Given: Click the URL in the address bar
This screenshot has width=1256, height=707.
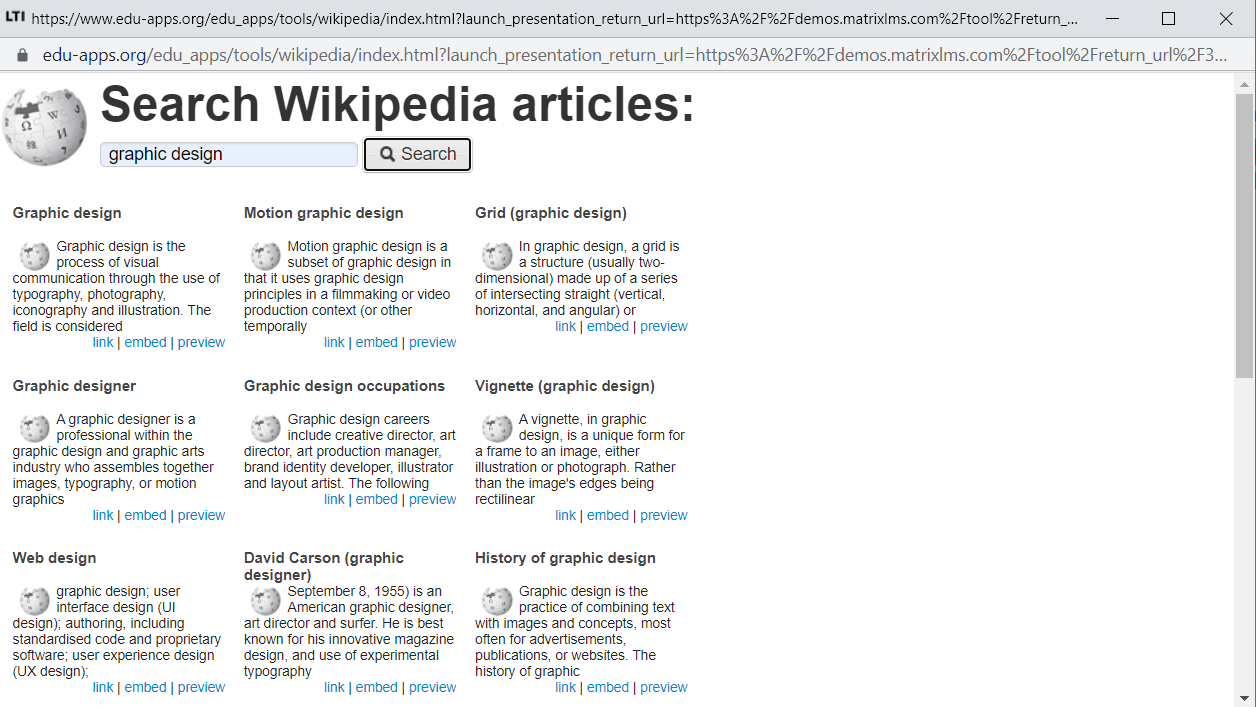Looking at the screenshot, I should pyautogui.click(x=635, y=55).
